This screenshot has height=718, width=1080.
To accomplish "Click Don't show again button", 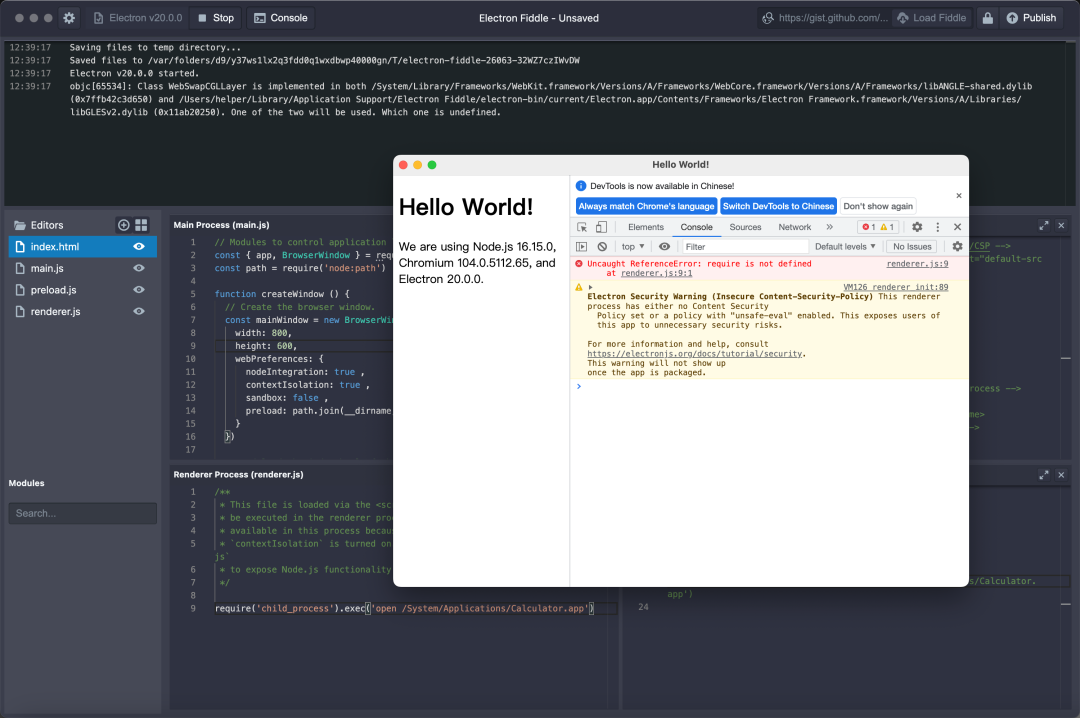I will coord(878,206).
